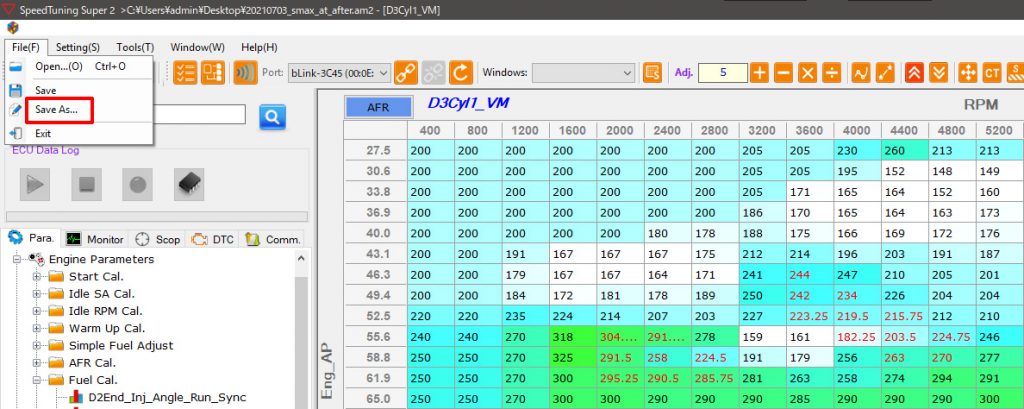Click the CT toolbar icon
The width and height of the screenshot is (1024, 409).
point(992,73)
